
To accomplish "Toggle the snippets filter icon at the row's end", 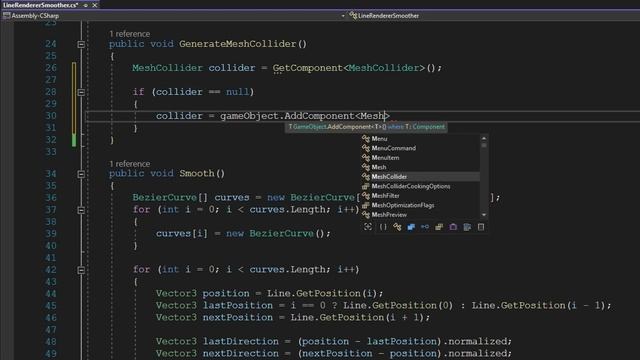I will [481, 227].
